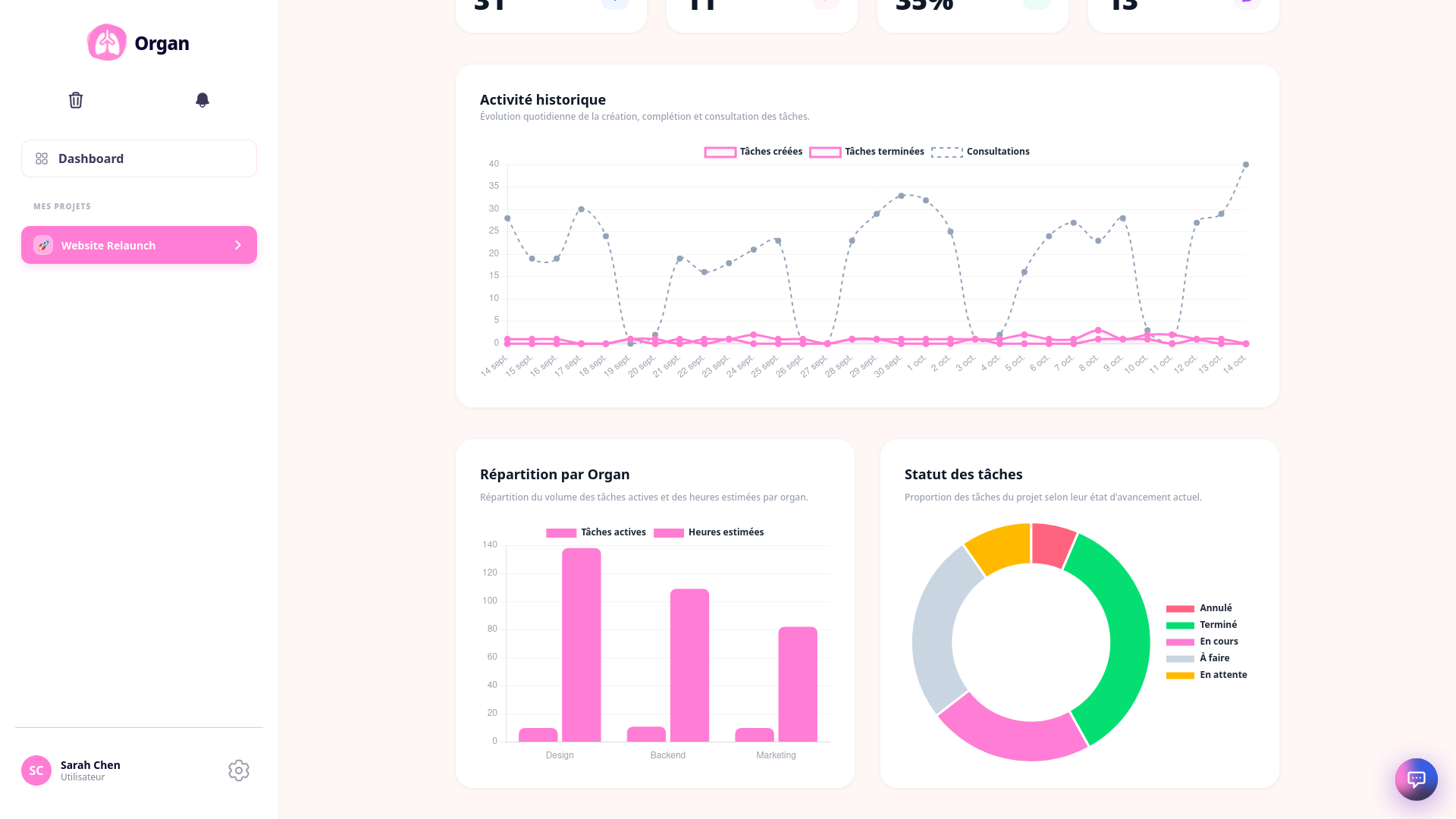Open notifications bell icon
This screenshot has height=819, width=1456.
pyautogui.click(x=202, y=100)
